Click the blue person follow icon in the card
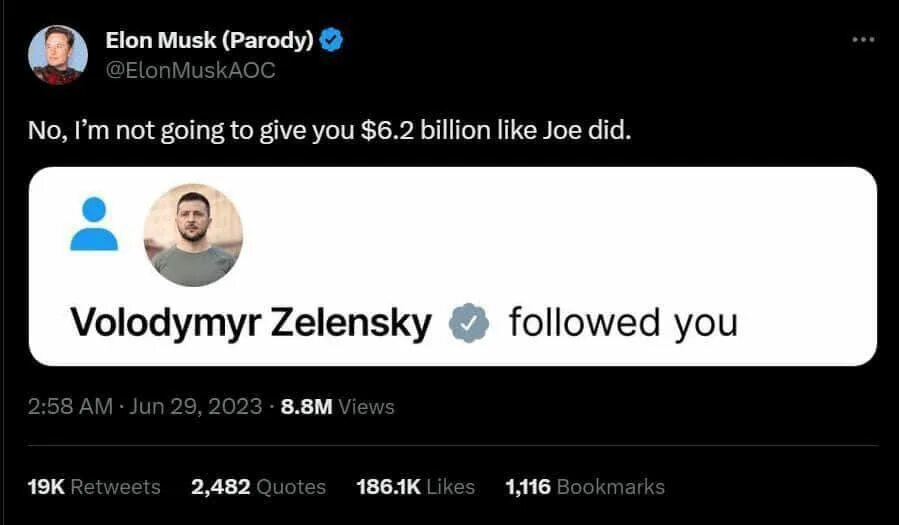The image size is (899, 525). coord(94,224)
